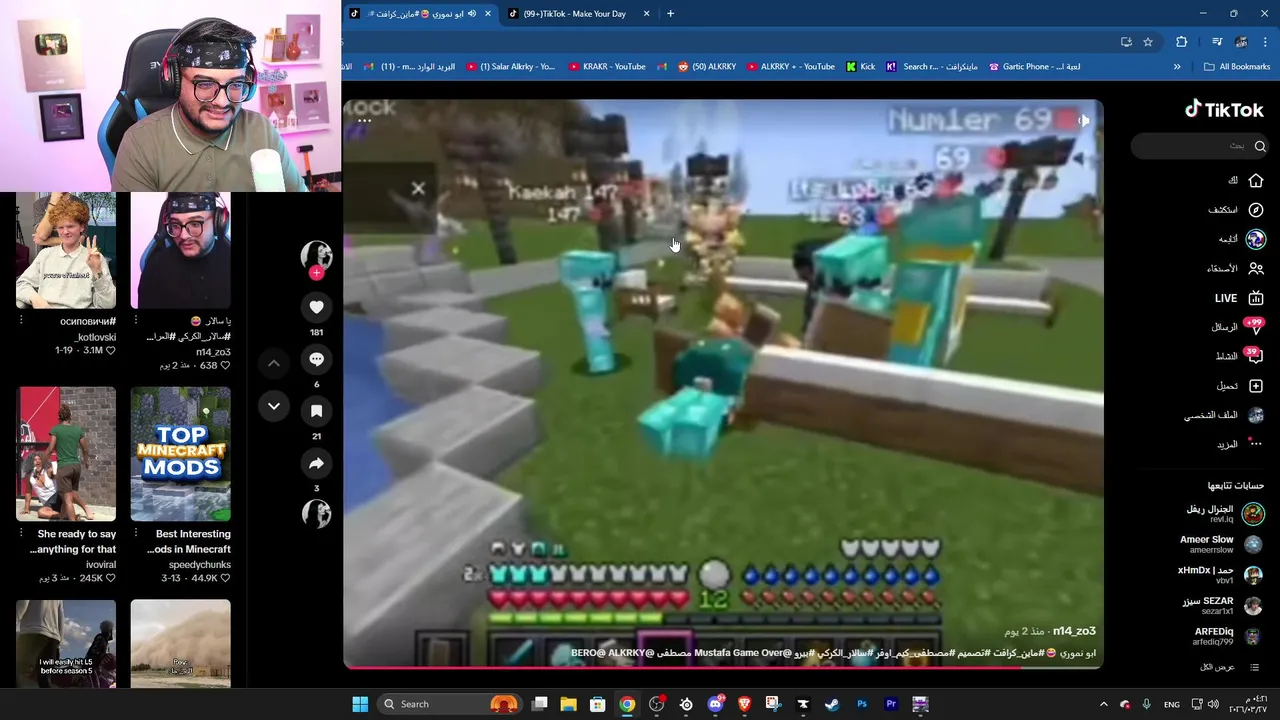Viewport: 1280px width, 720px height.
Task: Open followed account Ameer Slow
Action: 1220,544
